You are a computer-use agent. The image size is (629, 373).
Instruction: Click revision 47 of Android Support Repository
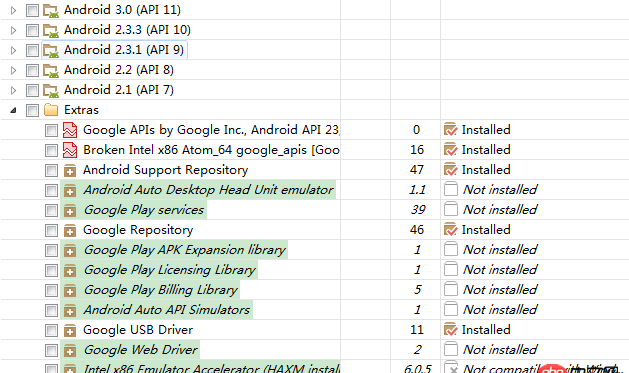[416, 170]
